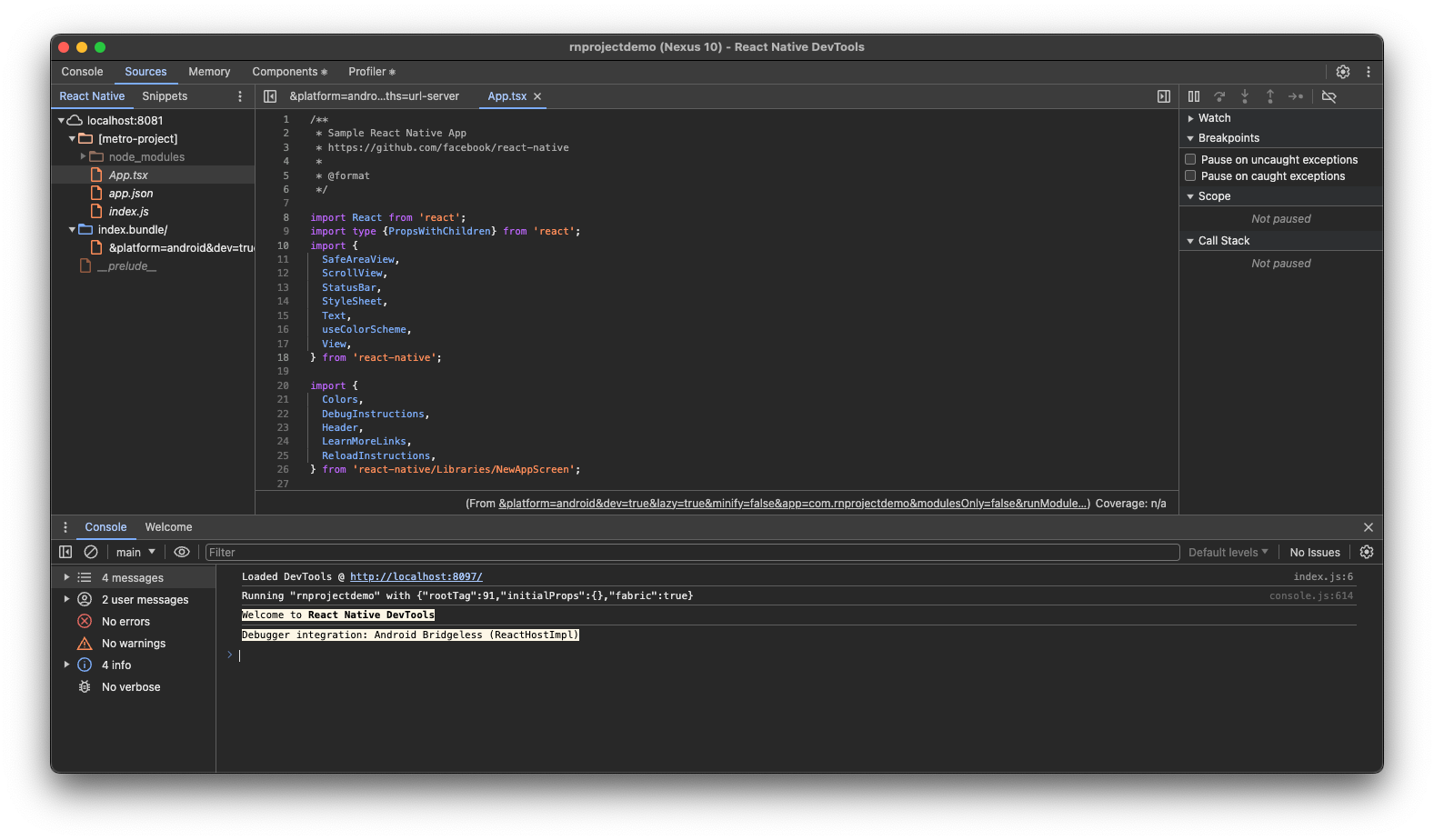Collapse the Breakpoints section

click(x=1190, y=138)
